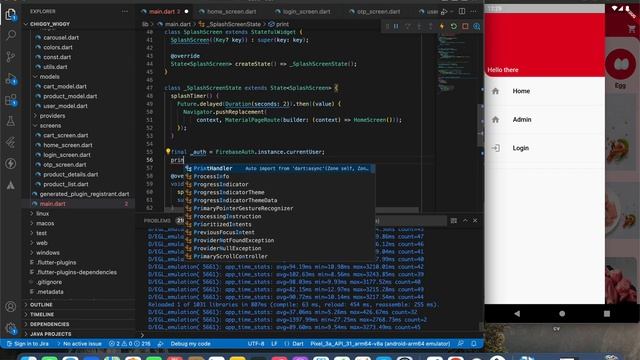Open the Testing flask view

tap(11, 121)
